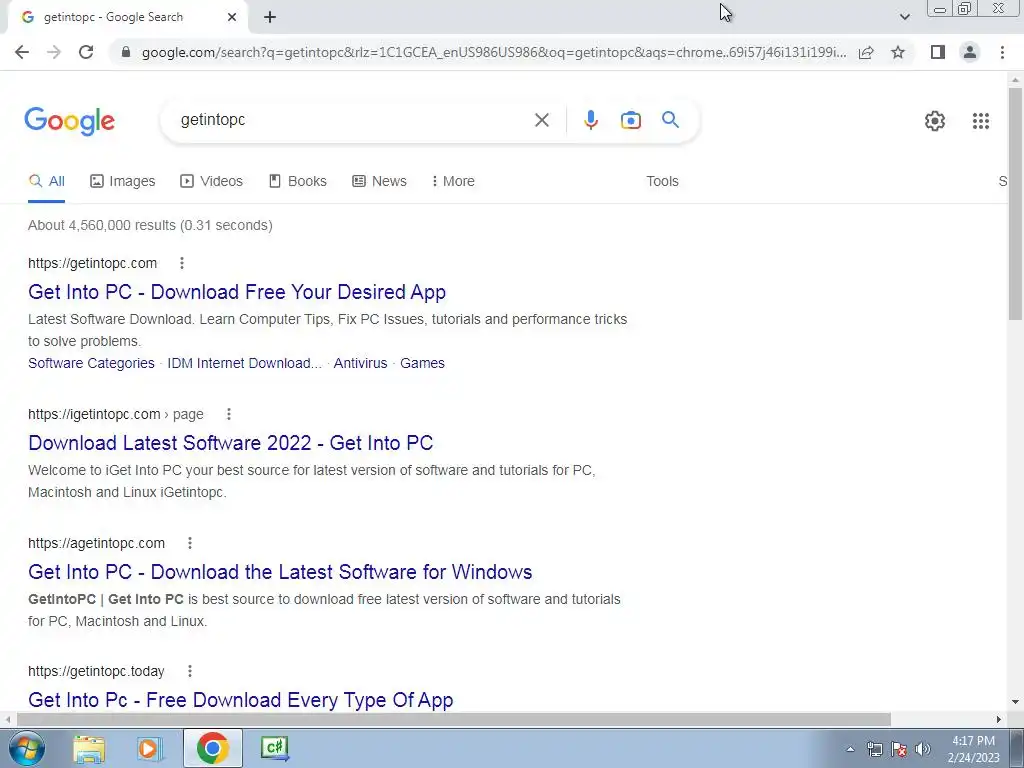View site info via the lock icon
The height and width of the screenshot is (768, 1024).
tap(126, 52)
